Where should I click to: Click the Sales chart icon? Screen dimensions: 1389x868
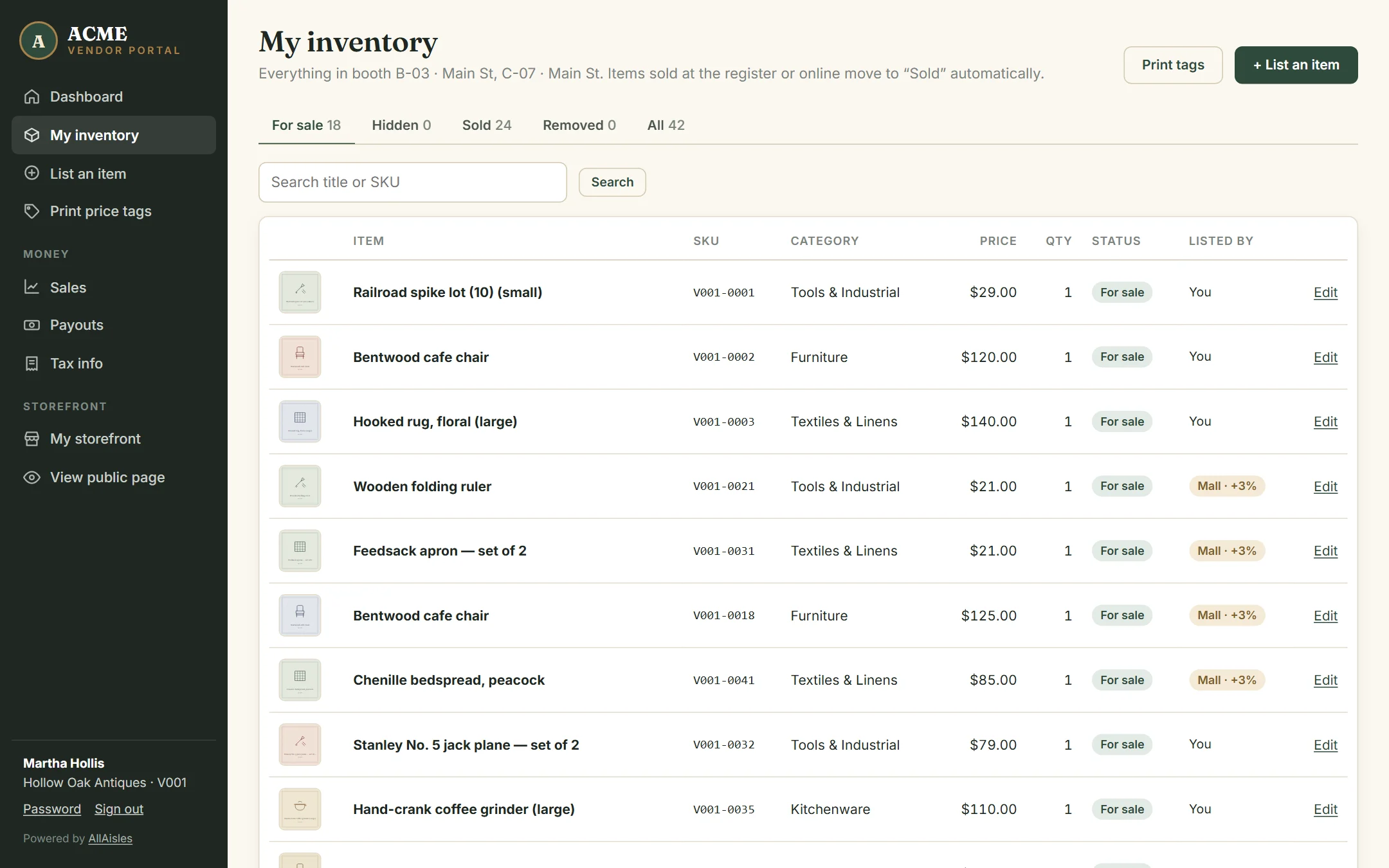32,287
